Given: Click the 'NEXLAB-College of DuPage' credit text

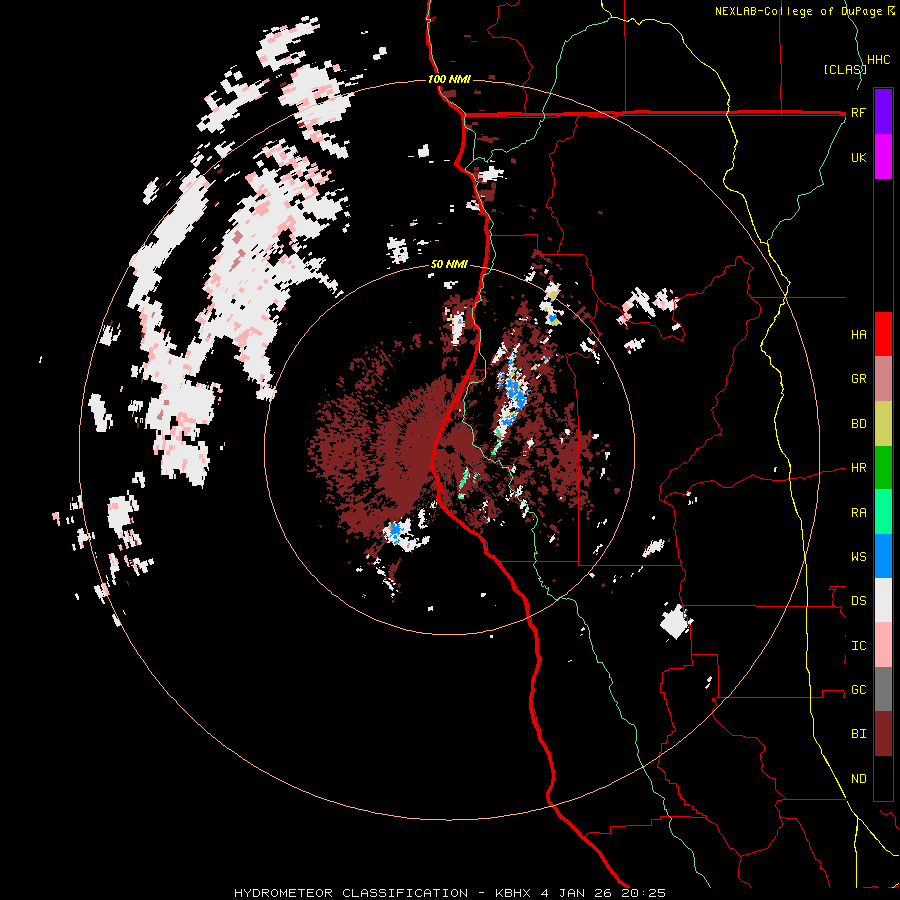Looking at the screenshot, I should point(800,11).
